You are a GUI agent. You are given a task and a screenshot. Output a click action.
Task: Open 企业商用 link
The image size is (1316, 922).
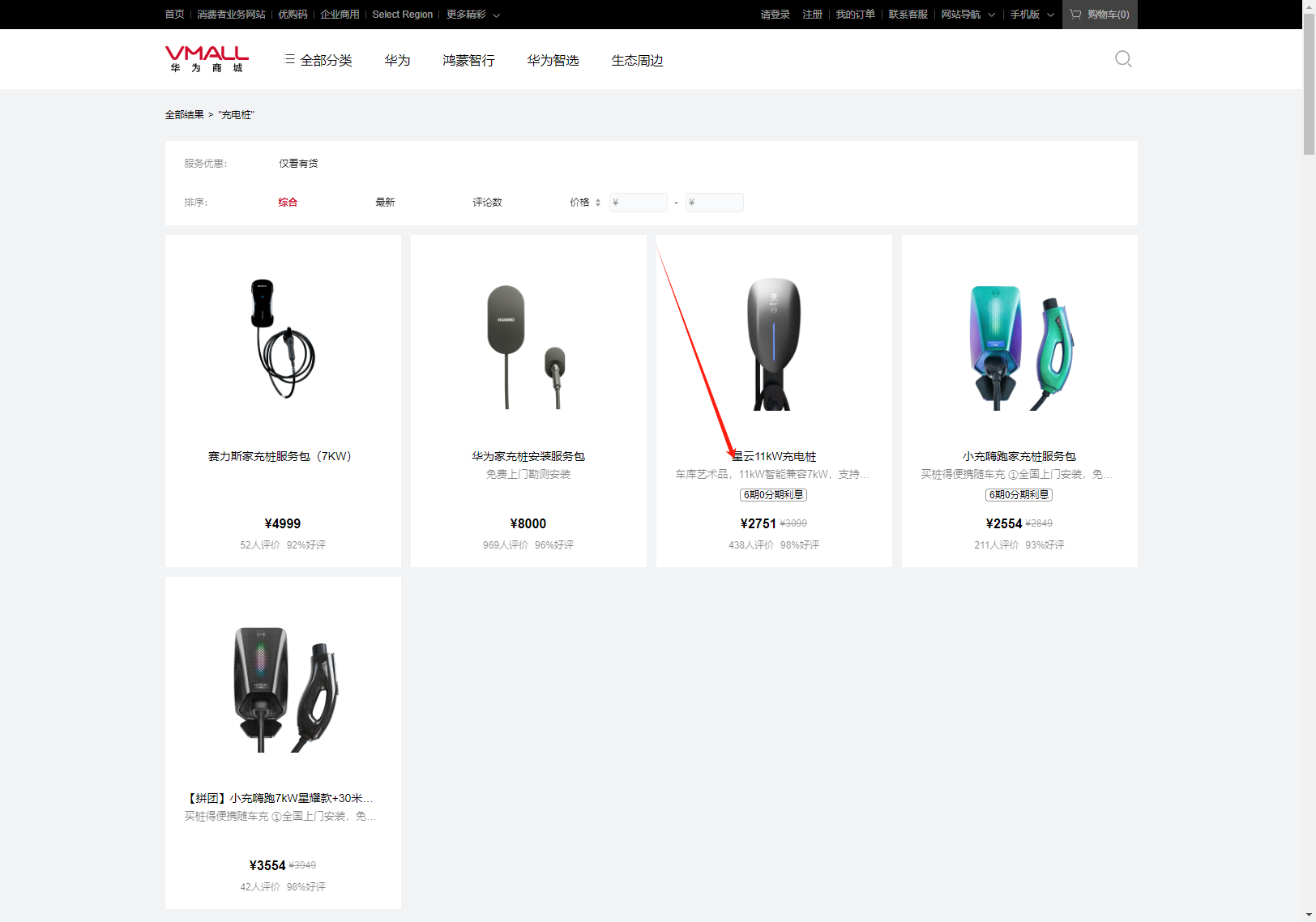340,15
